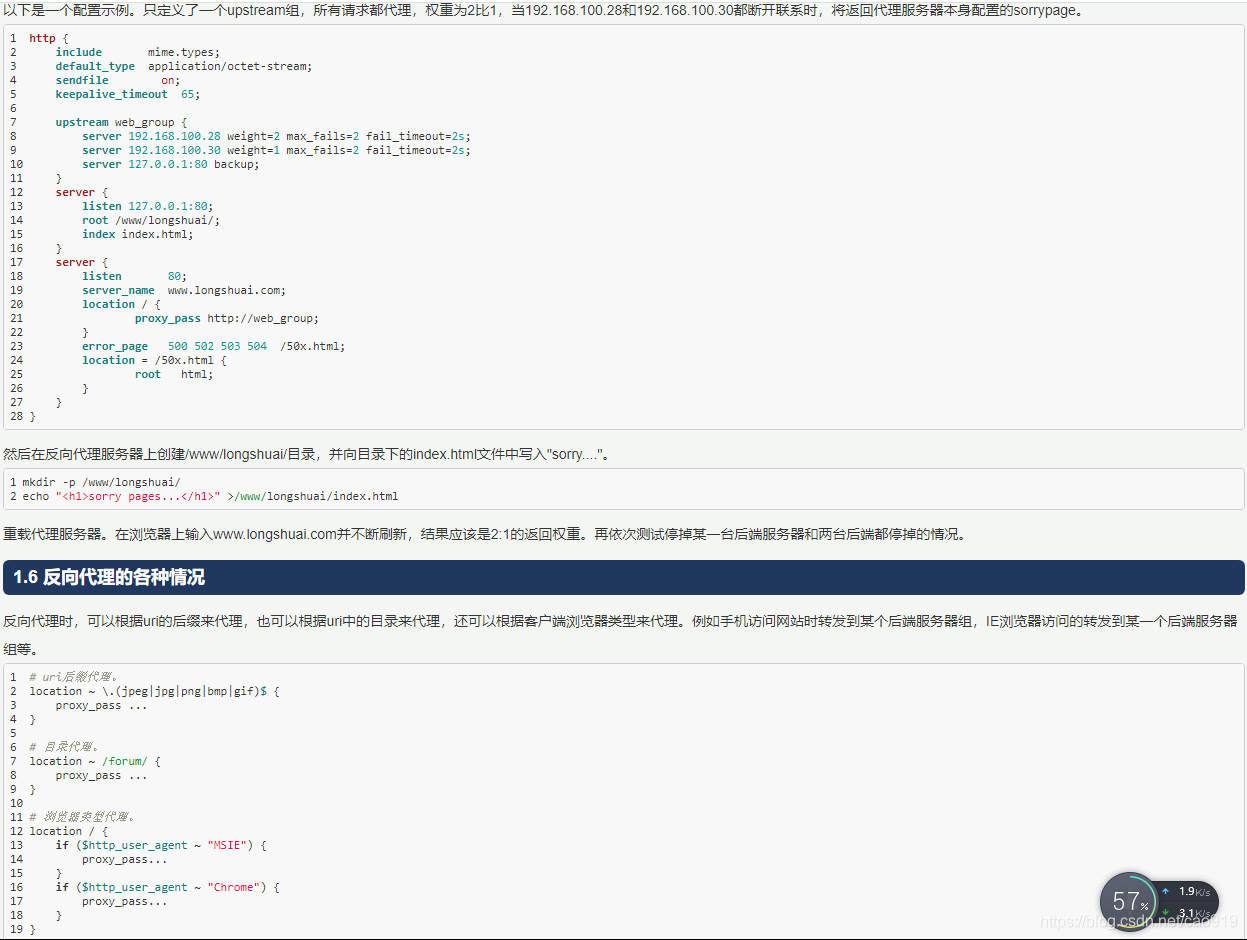Click the "http {" line in the config
The width and height of the screenshot is (1247, 940).
(48, 38)
